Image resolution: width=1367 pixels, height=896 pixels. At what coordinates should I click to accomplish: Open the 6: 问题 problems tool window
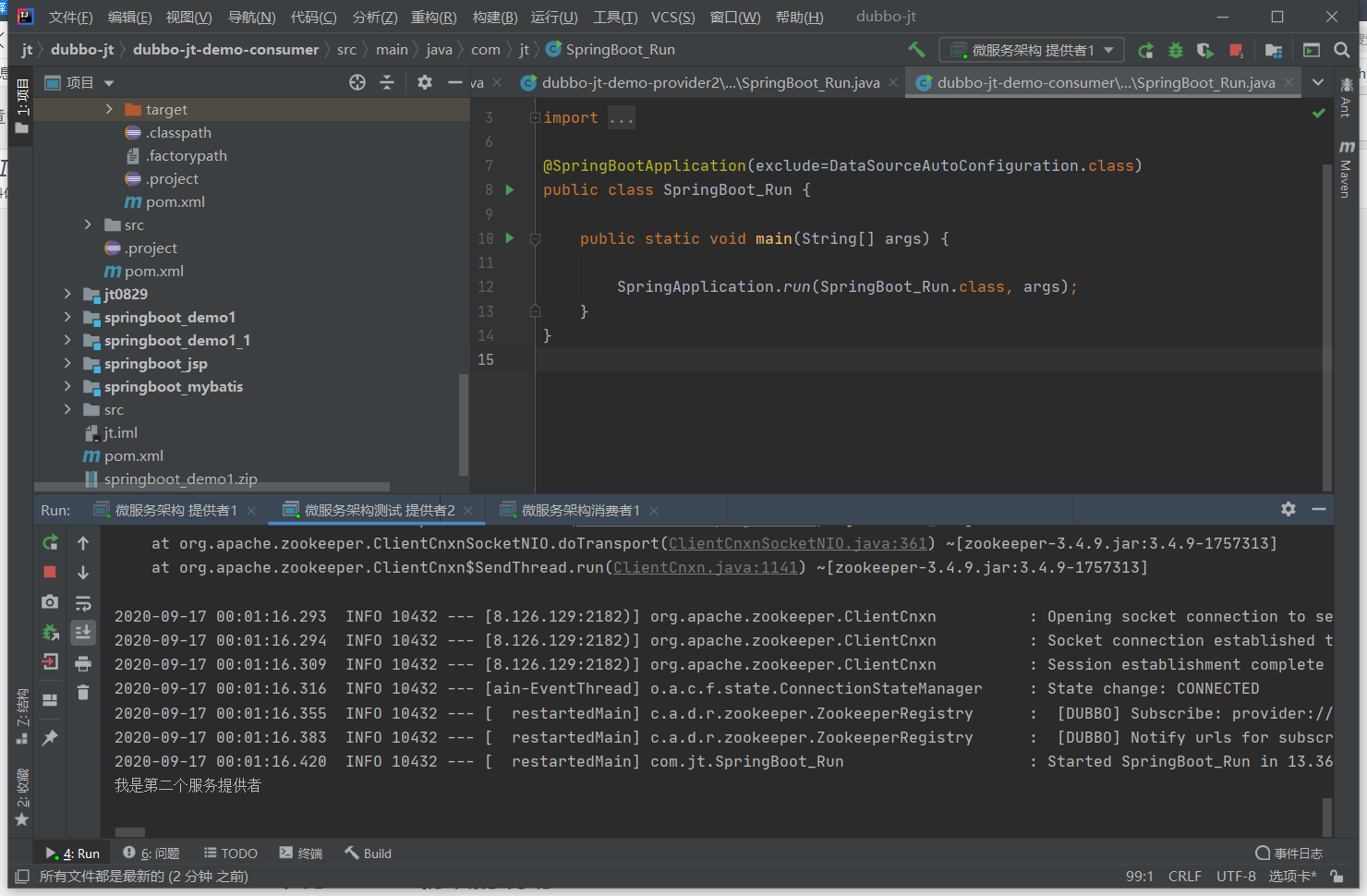(x=151, y=853)
